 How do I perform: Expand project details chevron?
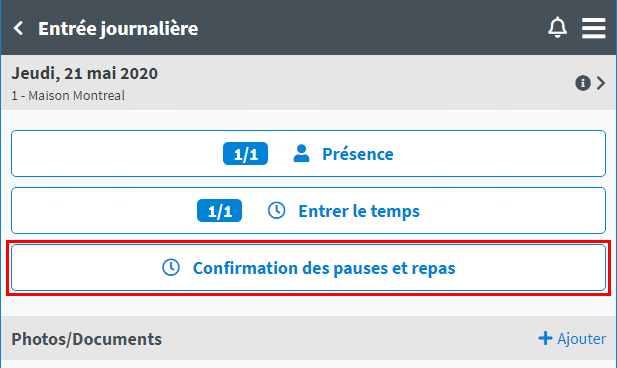(600, 83)
